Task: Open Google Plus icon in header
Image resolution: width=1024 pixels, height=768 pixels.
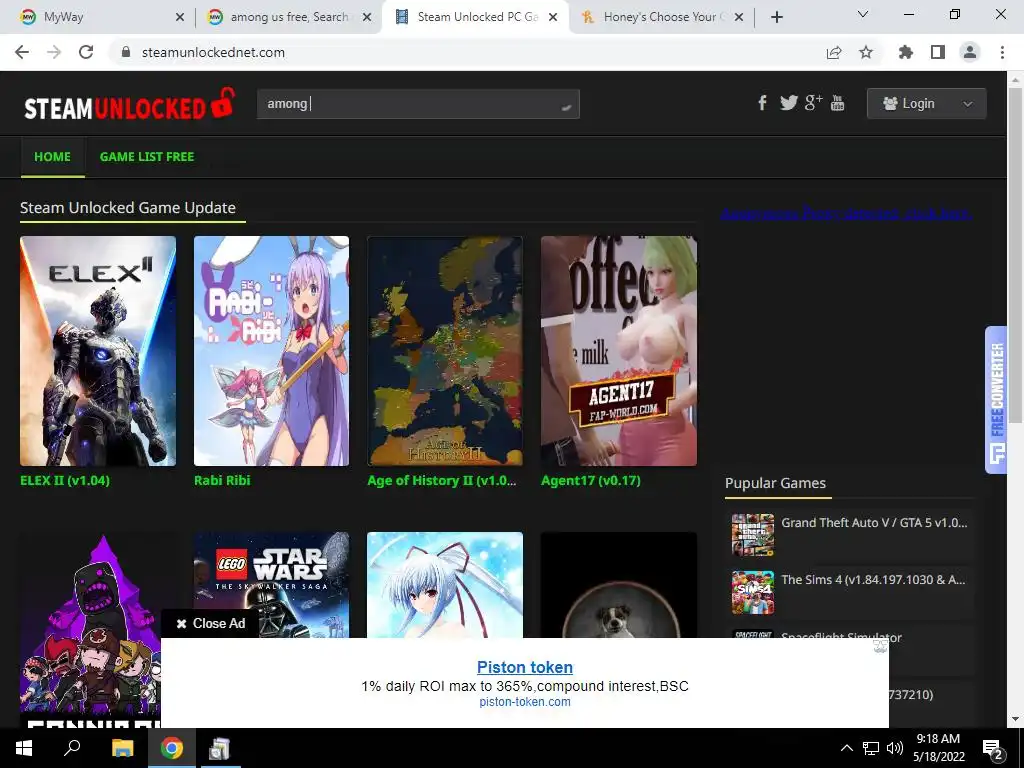Action: click(x=813, y=103)
